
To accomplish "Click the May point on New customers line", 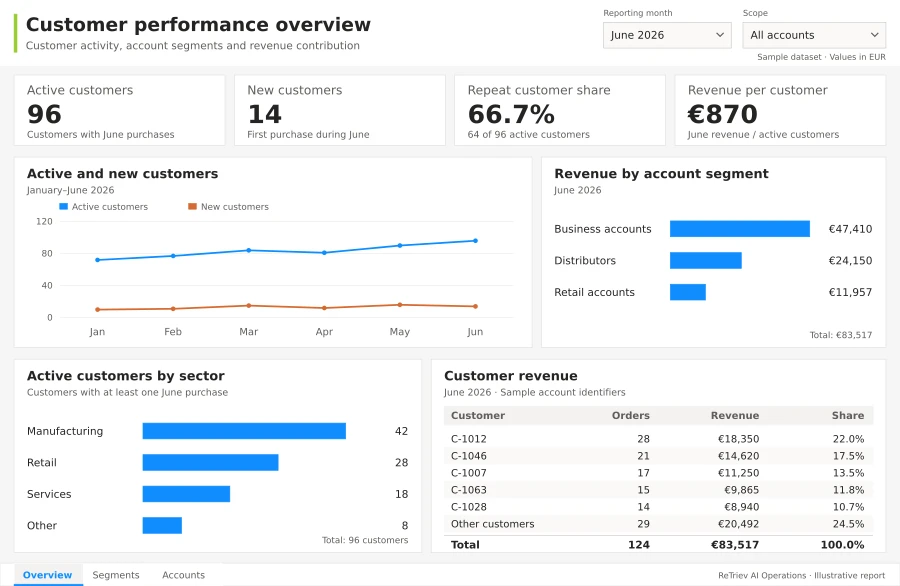I will [400, 305].
